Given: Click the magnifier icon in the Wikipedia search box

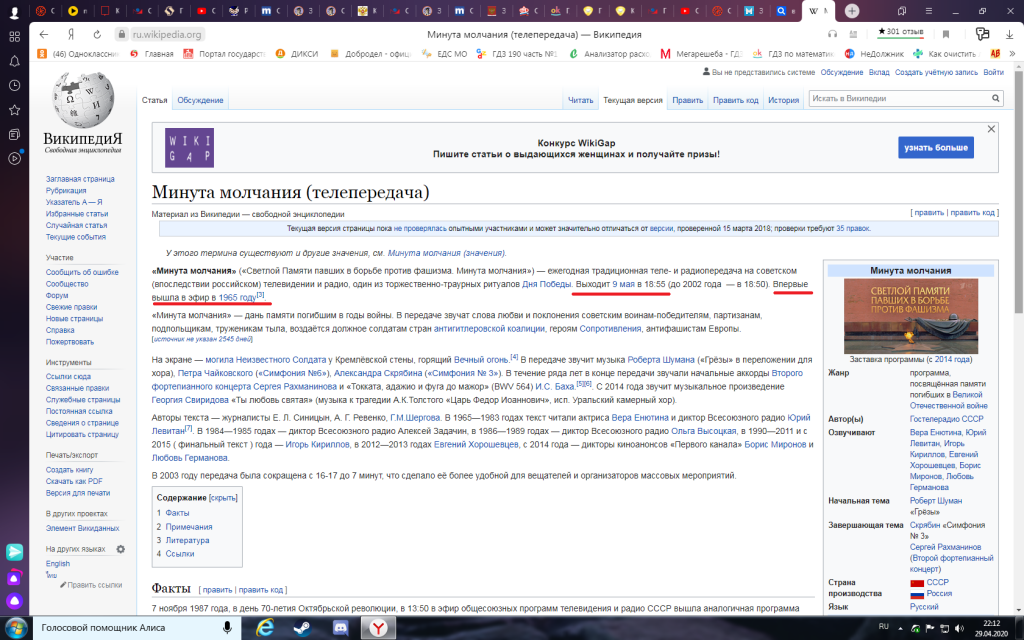Looking at the screenshot, I should (996, 99).
